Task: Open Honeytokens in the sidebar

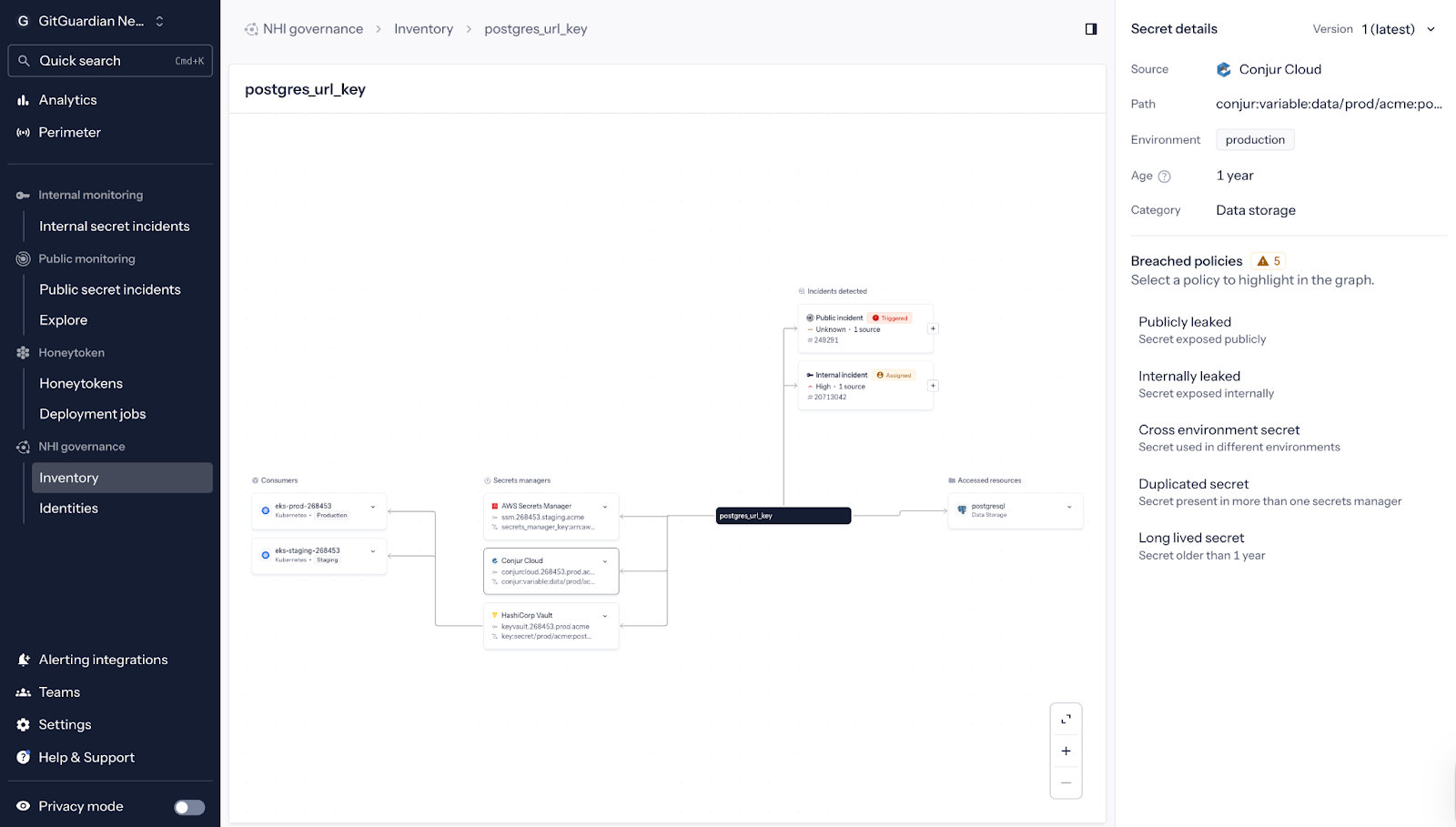Action: coord(81,384)
